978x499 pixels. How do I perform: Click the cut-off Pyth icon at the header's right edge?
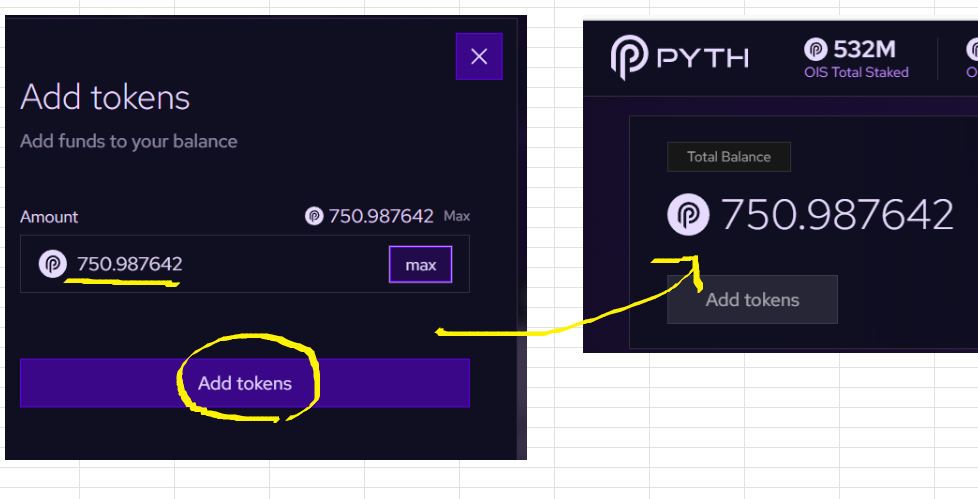coord(972,49)
